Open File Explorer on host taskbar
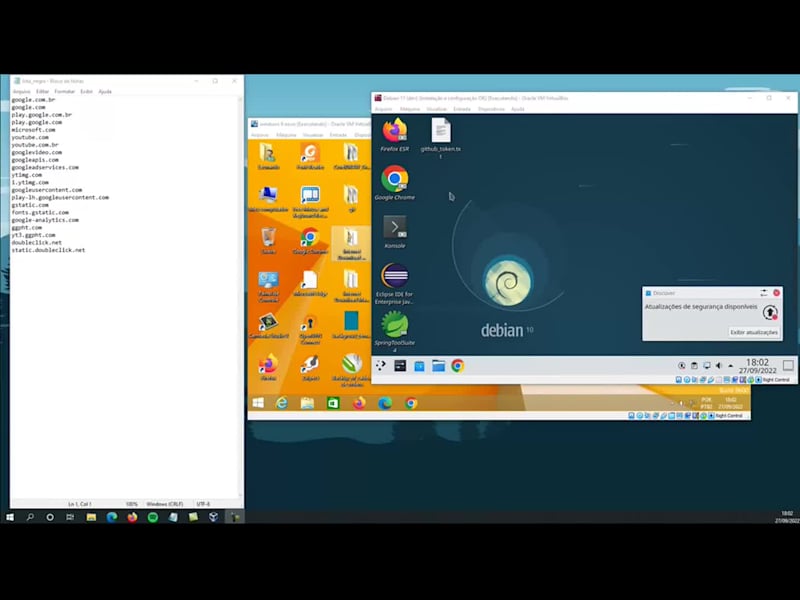Screen dimensions: 800x600 [x=91, y=517]
